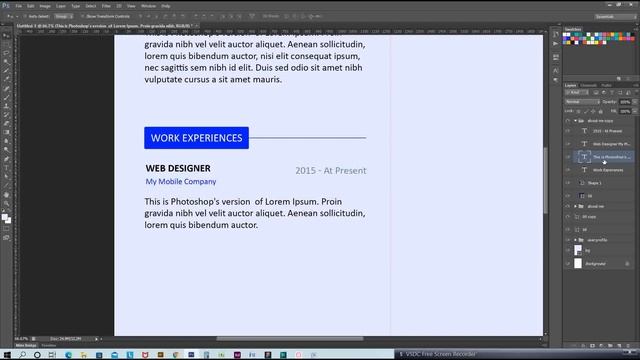
Task: Filter layers by type layers icon
Action: coord(612,93)
